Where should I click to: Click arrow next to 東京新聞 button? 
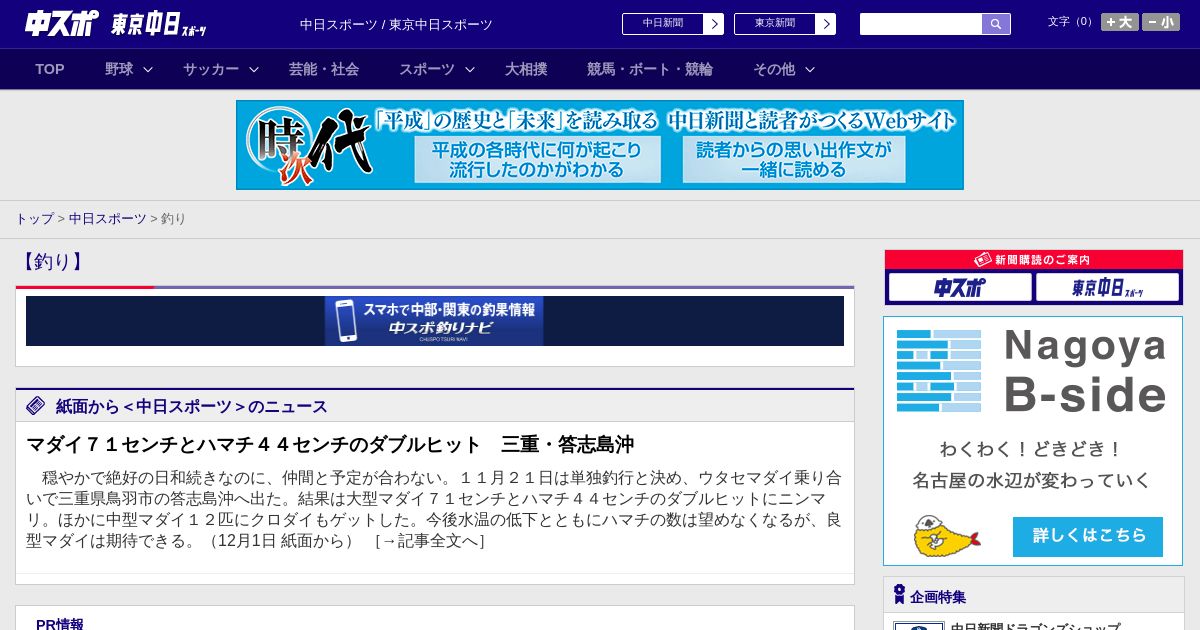(825, 24)
